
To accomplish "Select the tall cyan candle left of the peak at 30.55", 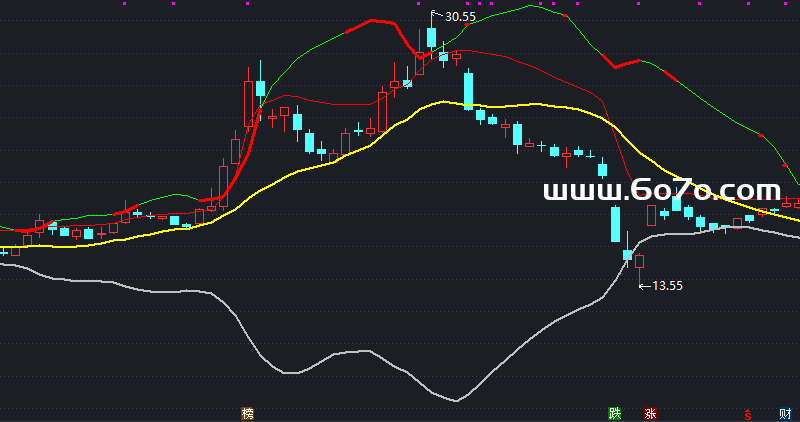I will [260, 88].
